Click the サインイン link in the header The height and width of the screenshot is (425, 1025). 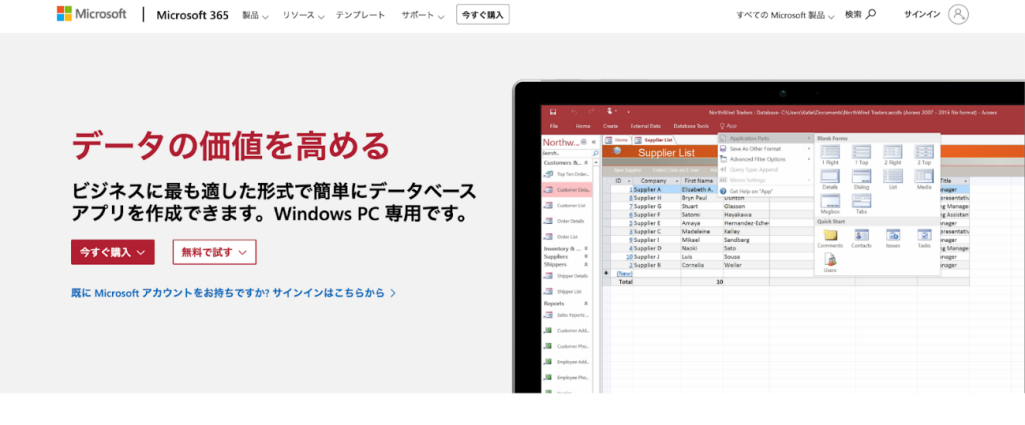[922, 14]
